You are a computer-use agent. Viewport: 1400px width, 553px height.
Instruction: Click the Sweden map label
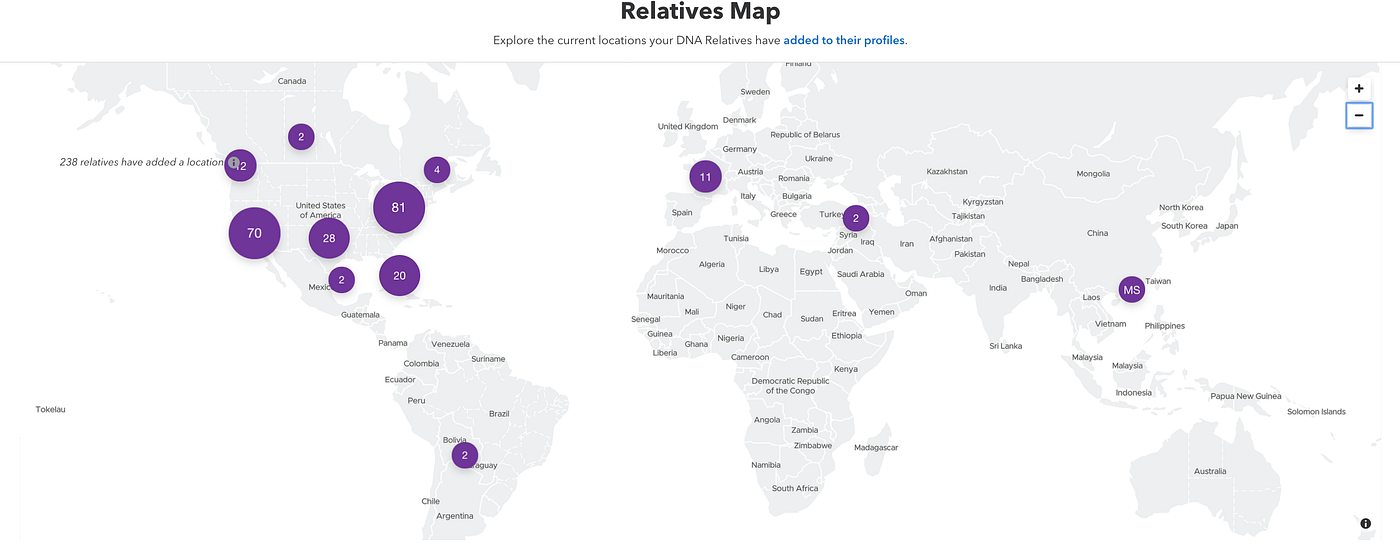point(755,92)
